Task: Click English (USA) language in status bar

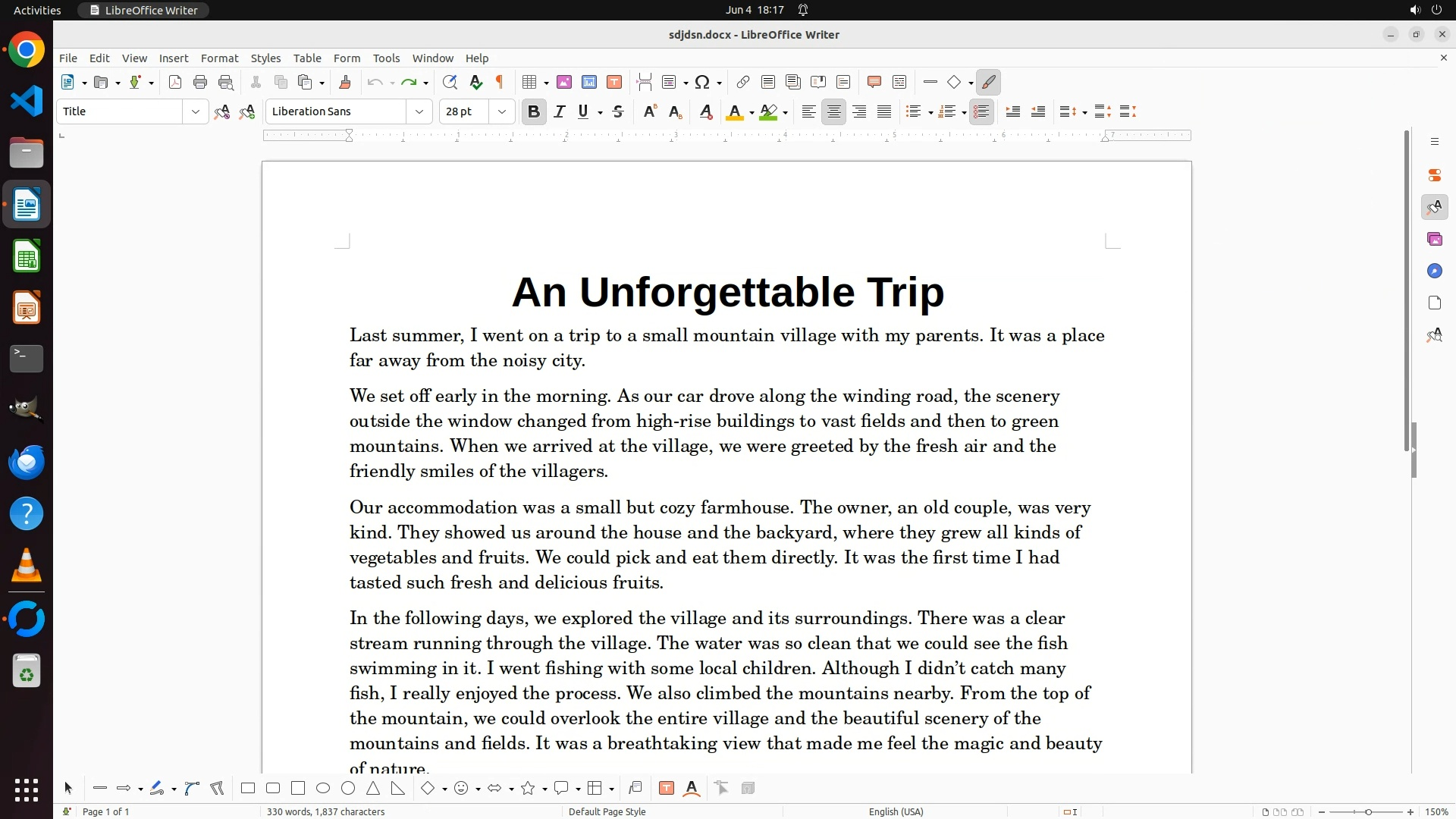Action: click(x=896, y=811)
